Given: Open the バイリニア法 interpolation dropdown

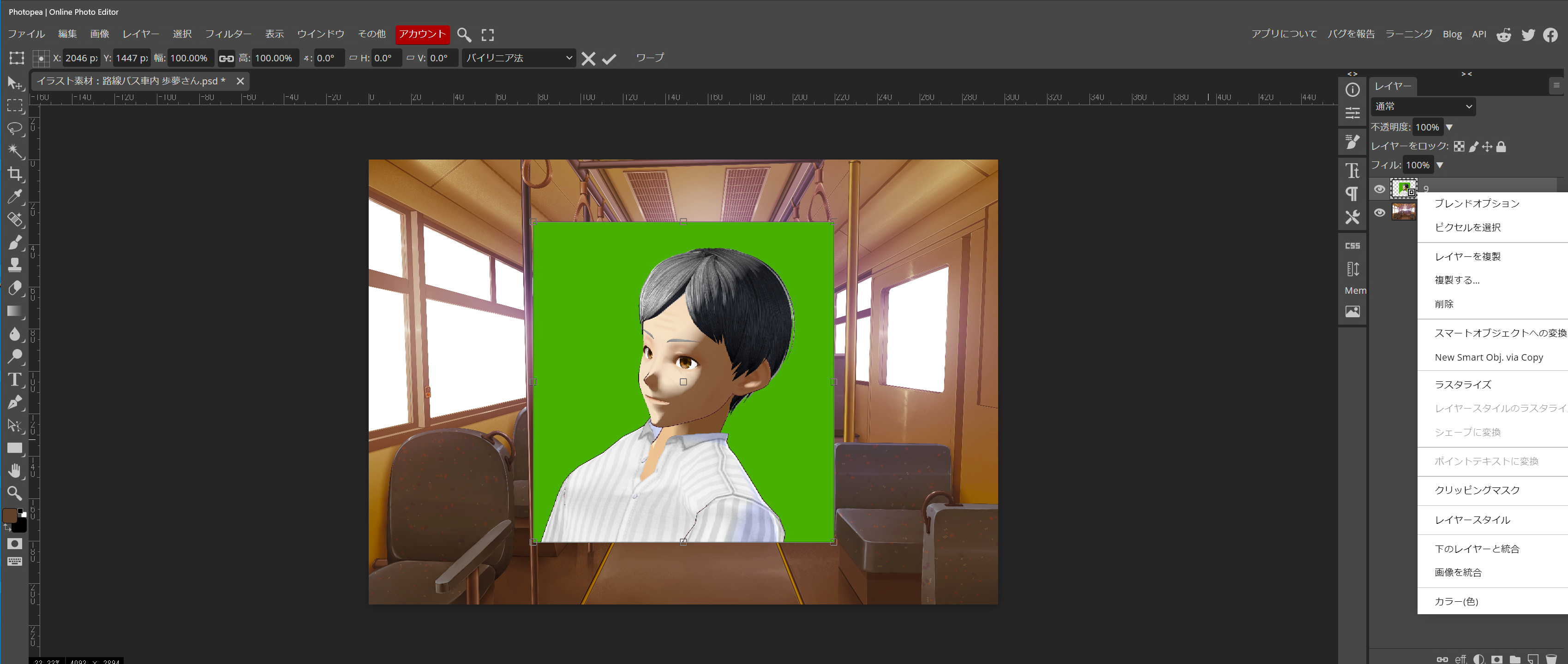Looking at the screenshot, I should [519, 58].
